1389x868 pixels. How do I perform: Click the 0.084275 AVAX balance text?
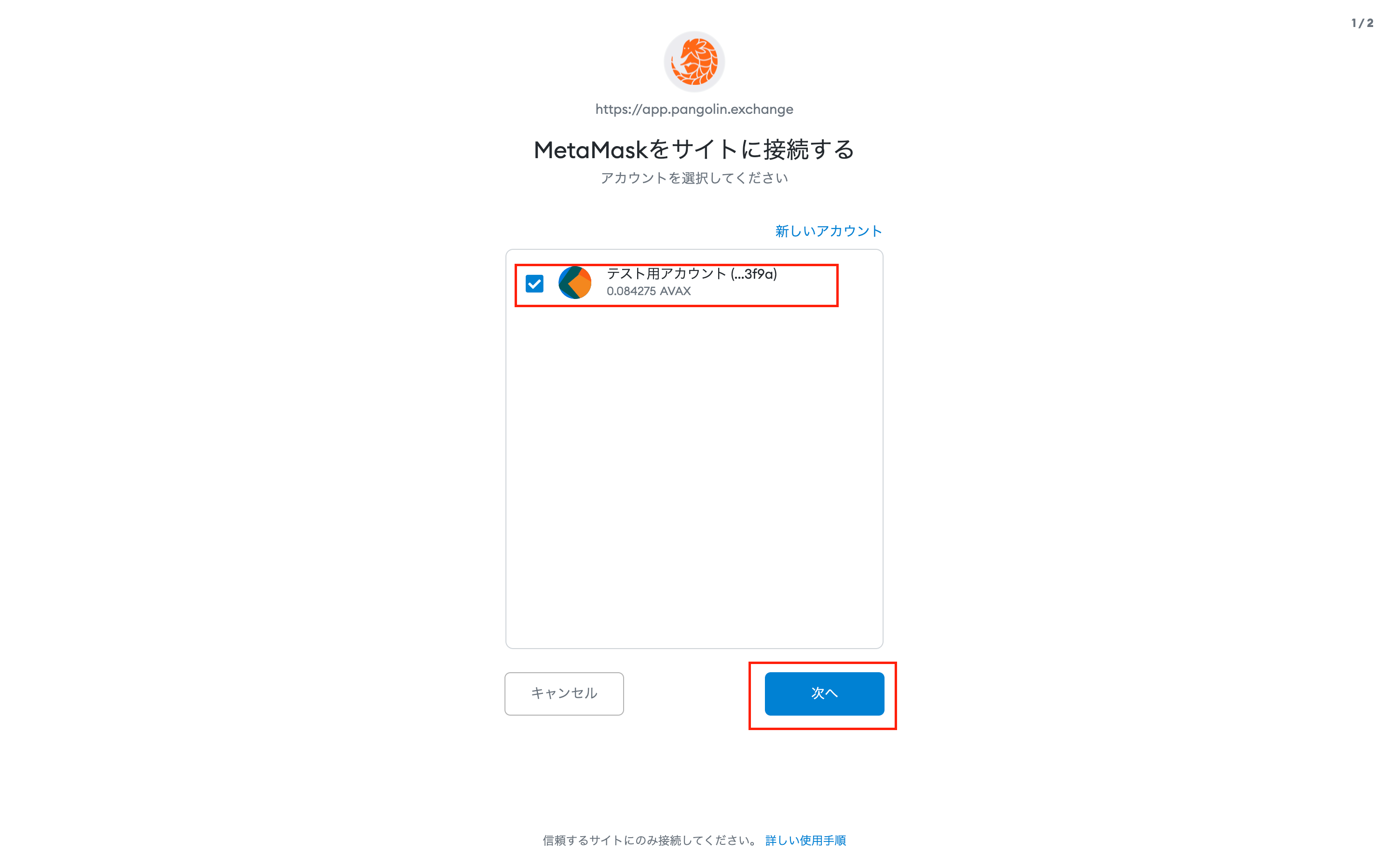click(x=649, y=291)
